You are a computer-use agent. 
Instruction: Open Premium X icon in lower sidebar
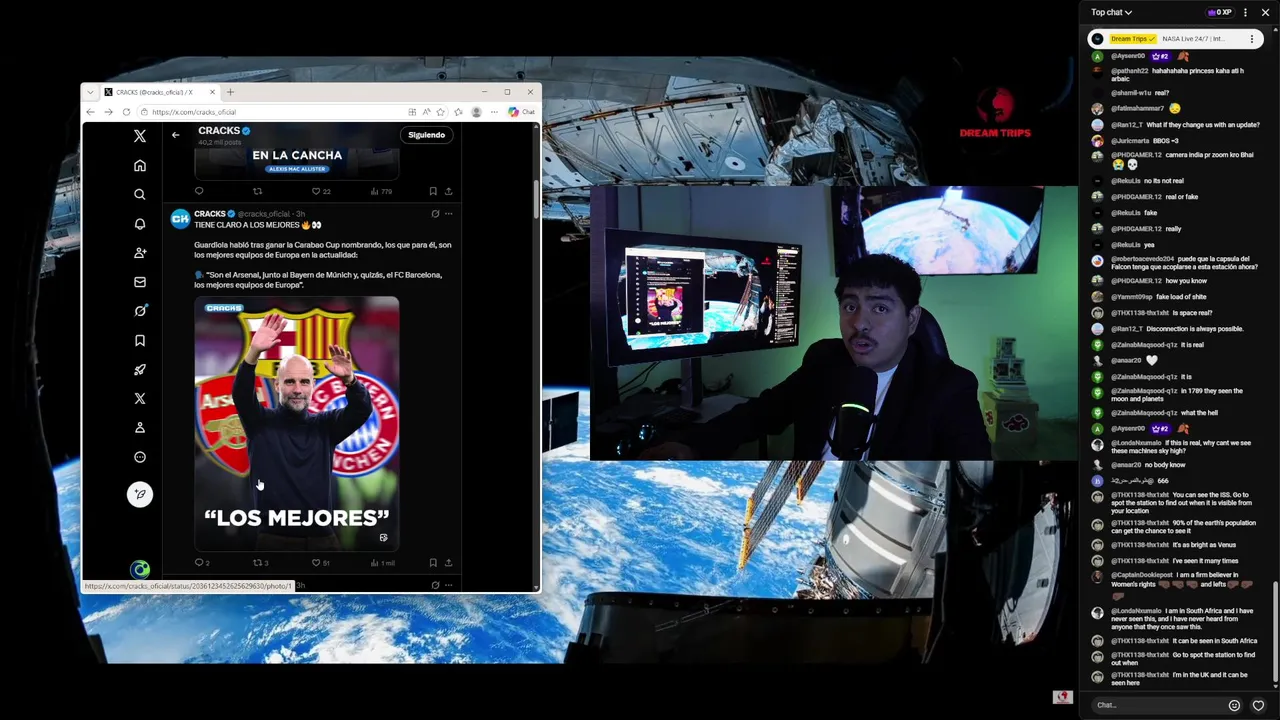click(140, 398)
